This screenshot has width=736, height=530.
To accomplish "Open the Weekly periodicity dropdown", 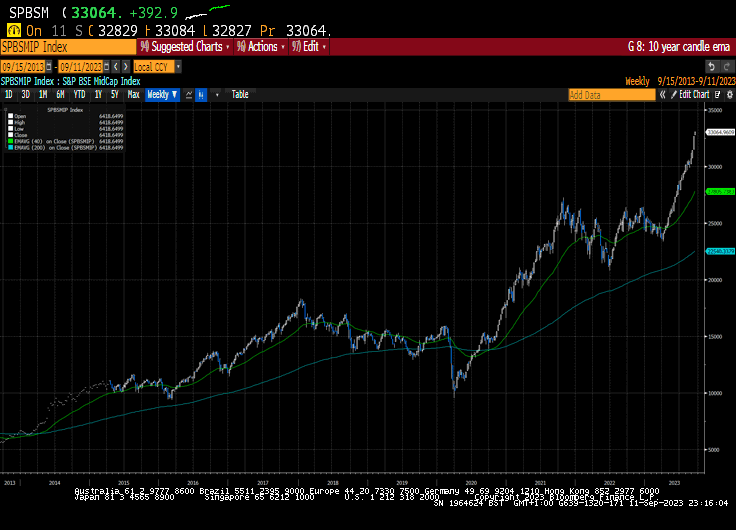I will pyautogui.click(x=162, y=95).
